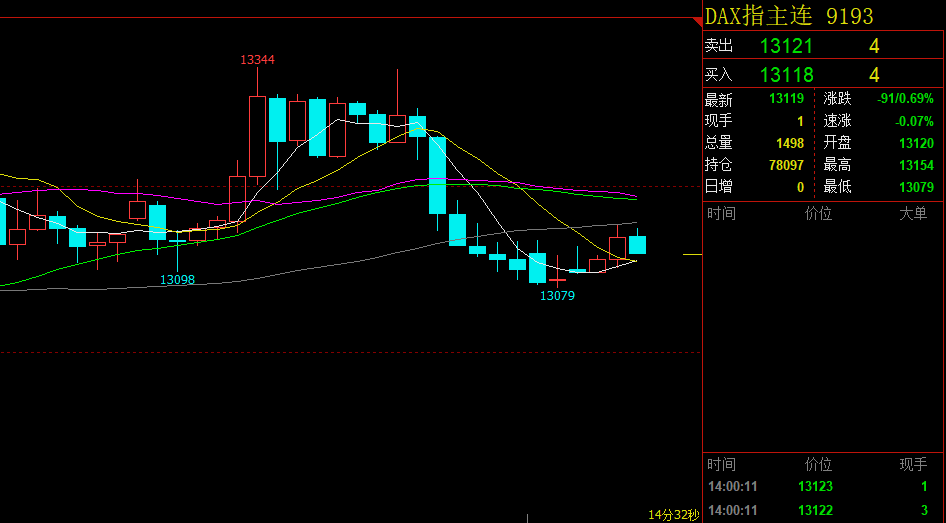The height and width of the screenshot is (523, 946).
Task: Click the red triangle at the chart corner
Action: (698, 22)
